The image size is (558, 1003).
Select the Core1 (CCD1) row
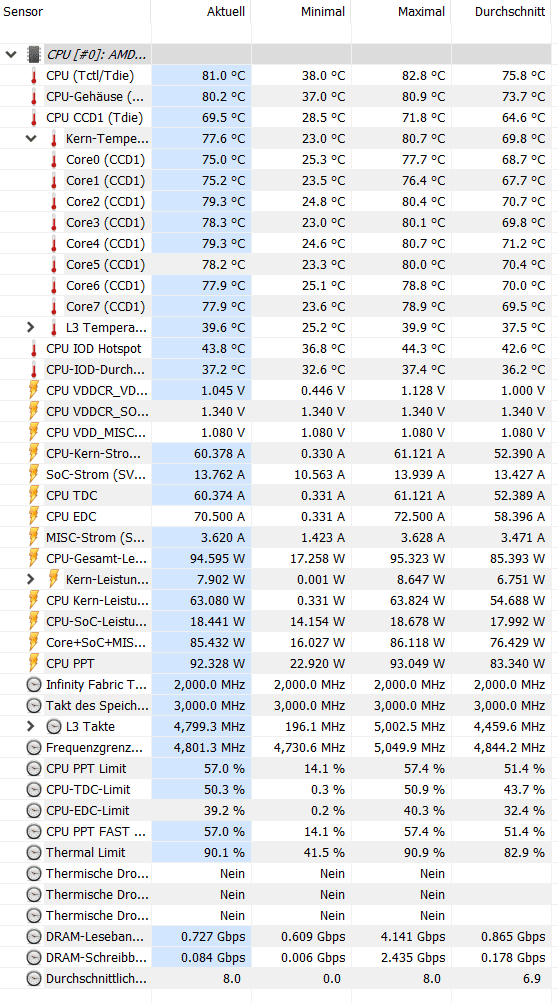pyautogui.click(x=275, y=180)
